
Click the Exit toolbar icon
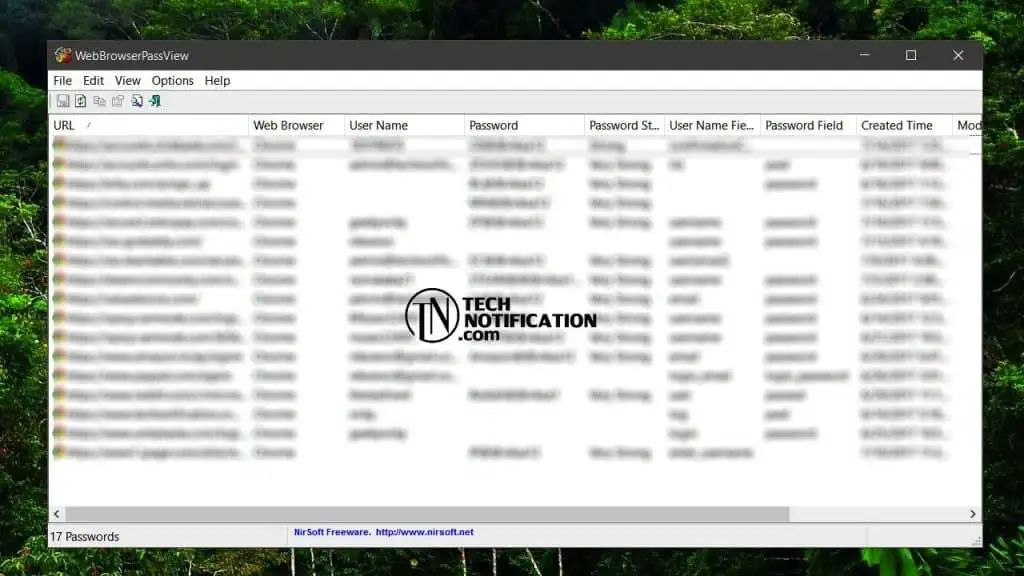tap(155, 101)
